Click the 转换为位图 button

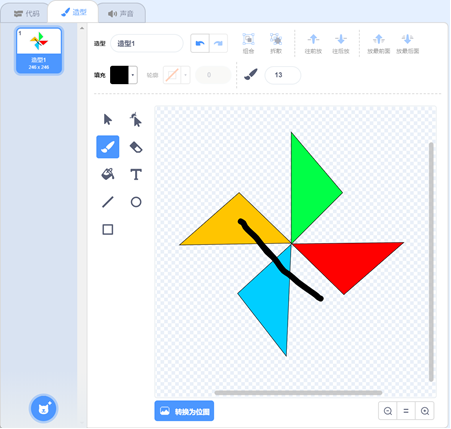(x=184, y=411)
